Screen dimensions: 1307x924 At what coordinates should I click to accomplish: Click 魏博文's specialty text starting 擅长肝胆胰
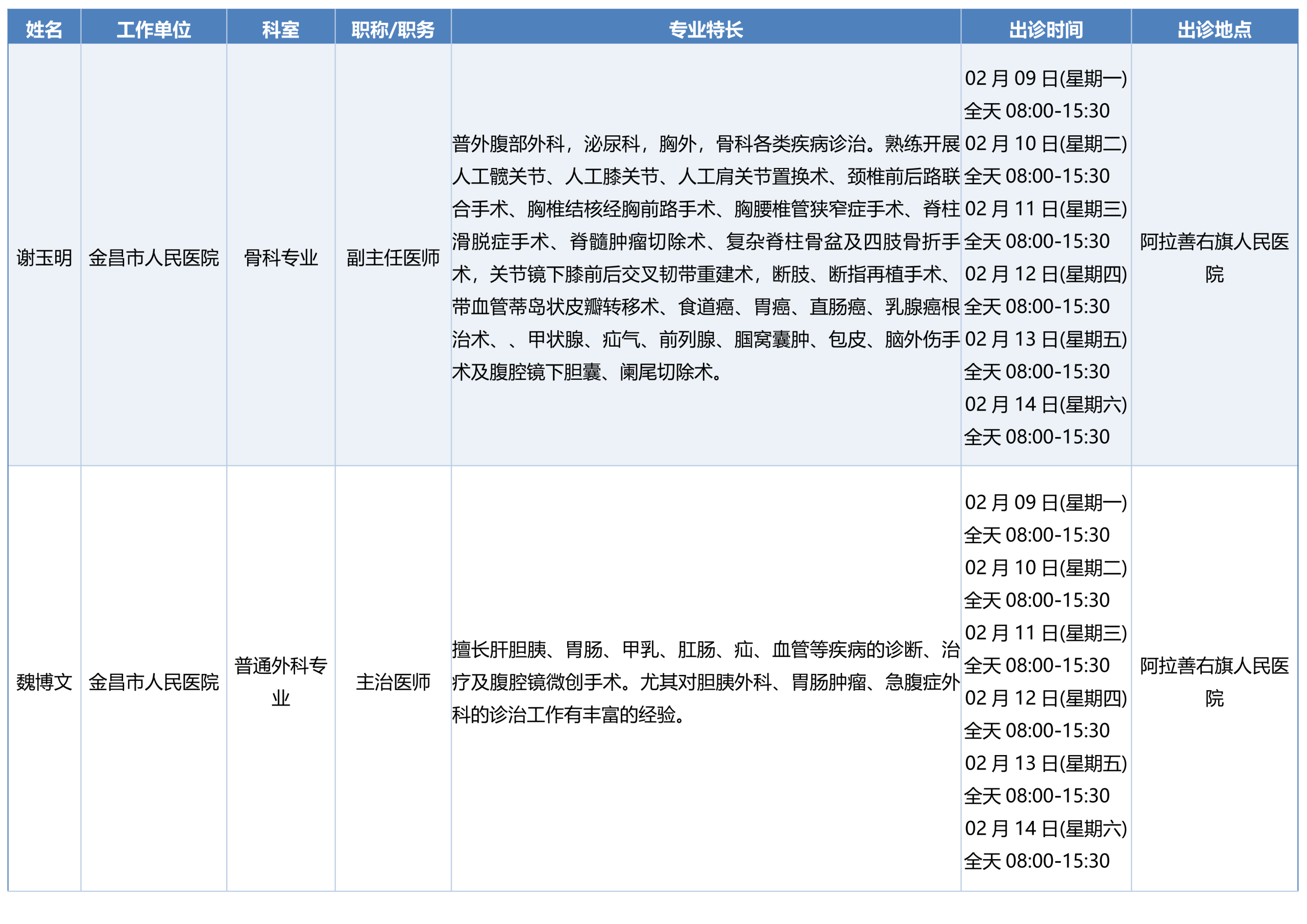coord(705,682)
